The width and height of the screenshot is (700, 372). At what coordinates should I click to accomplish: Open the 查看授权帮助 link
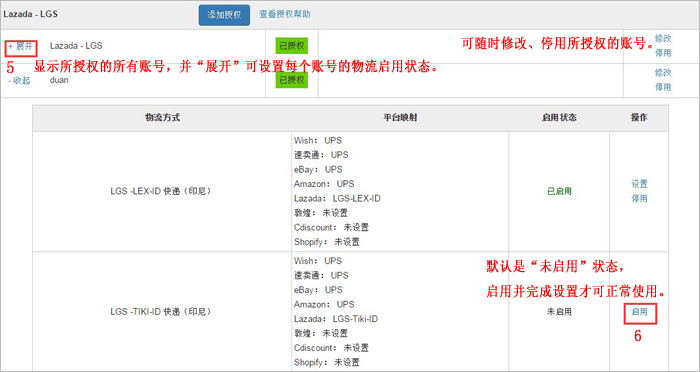pos(285,14)
